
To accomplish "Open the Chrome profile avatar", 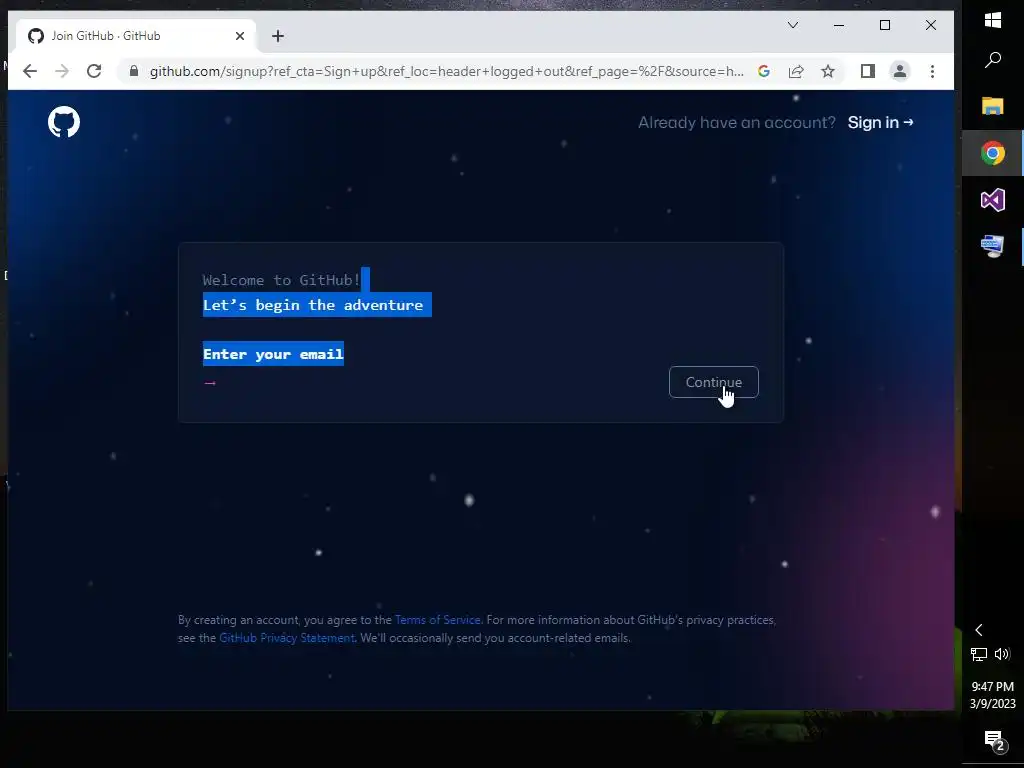I will 900,71.
